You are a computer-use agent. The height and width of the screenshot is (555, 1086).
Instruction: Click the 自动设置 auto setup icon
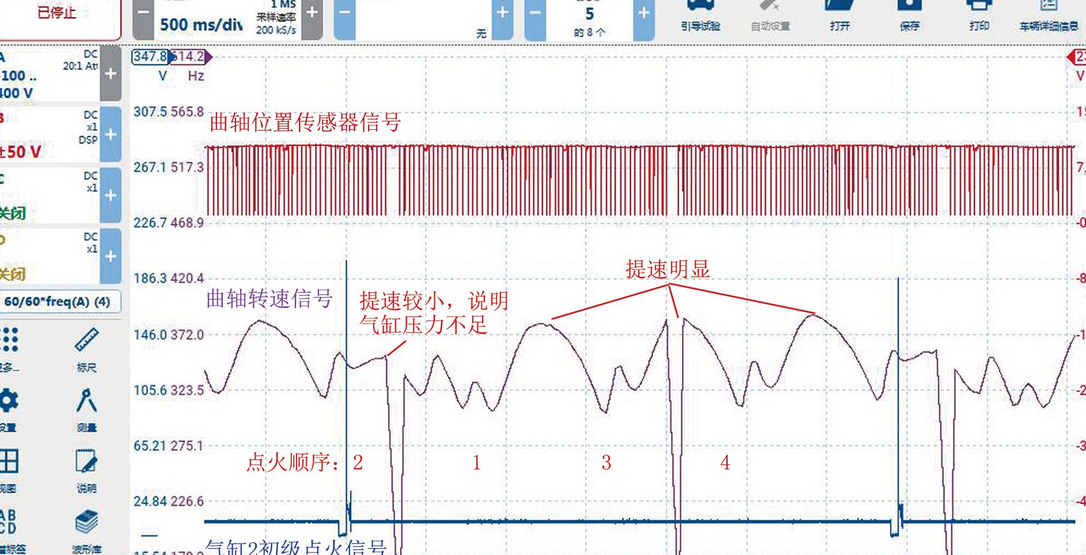click(770, 17)
